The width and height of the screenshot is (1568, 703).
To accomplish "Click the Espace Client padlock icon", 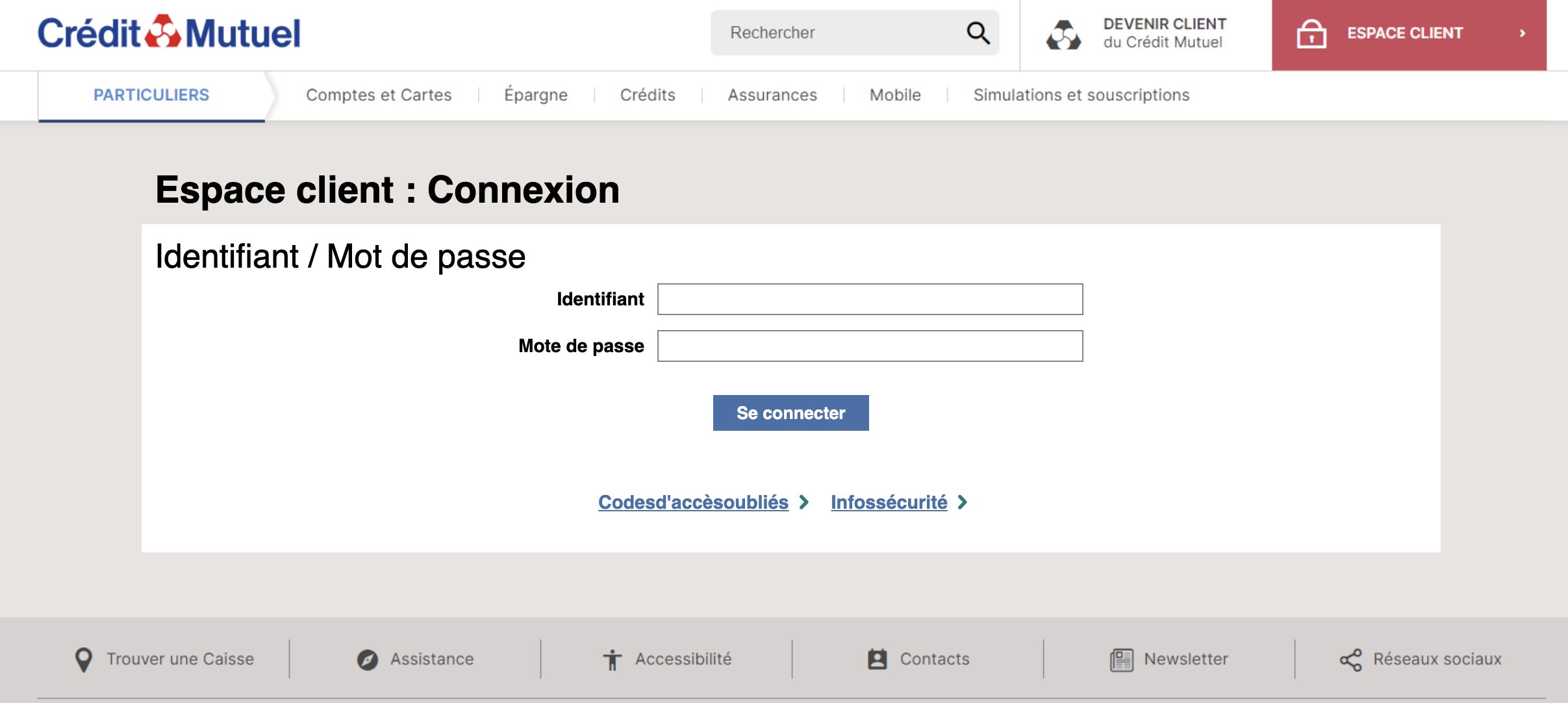I will (1311, 34).
